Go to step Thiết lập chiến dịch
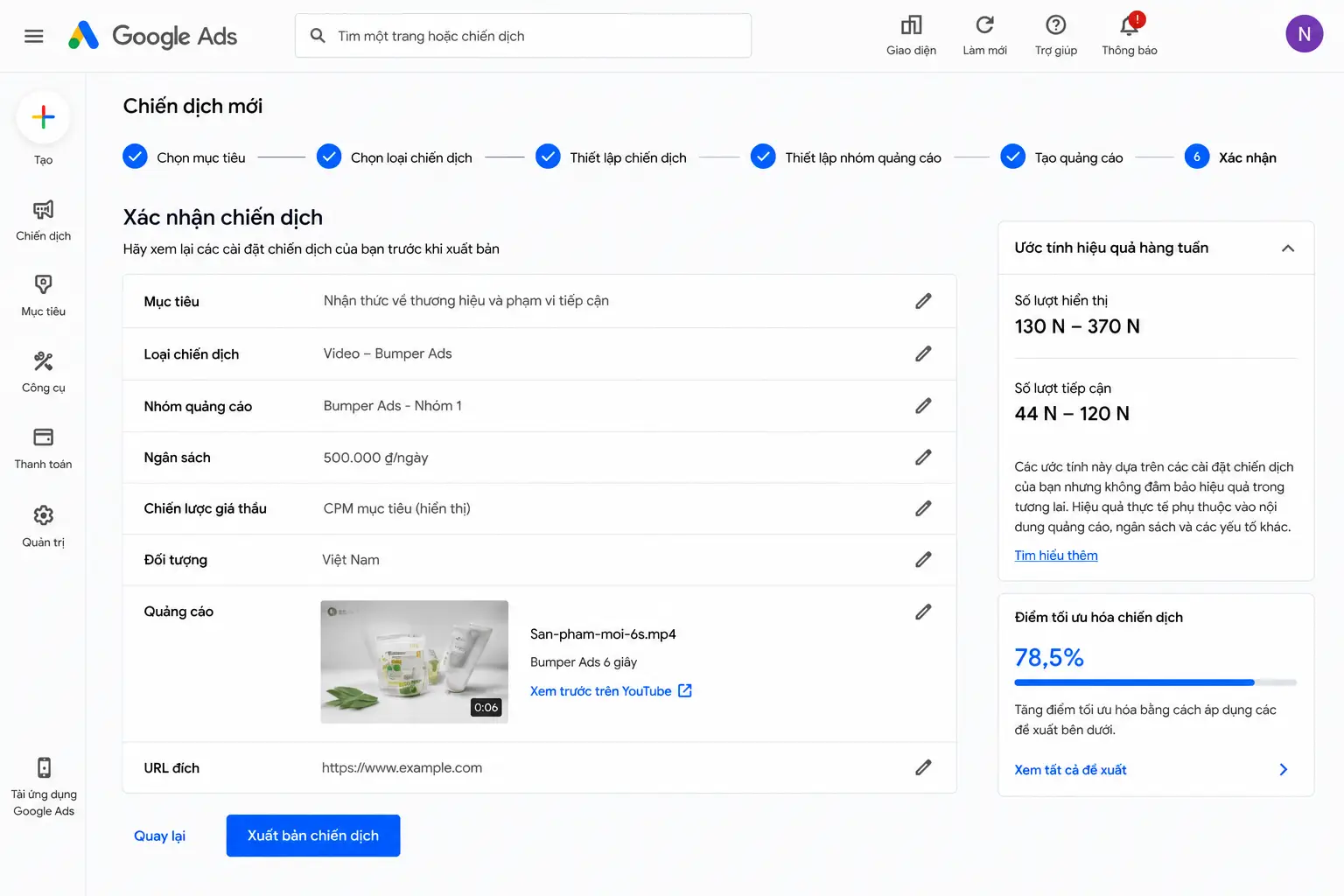The height and width of the screenshot is (896, 1344). coord(611,157)
